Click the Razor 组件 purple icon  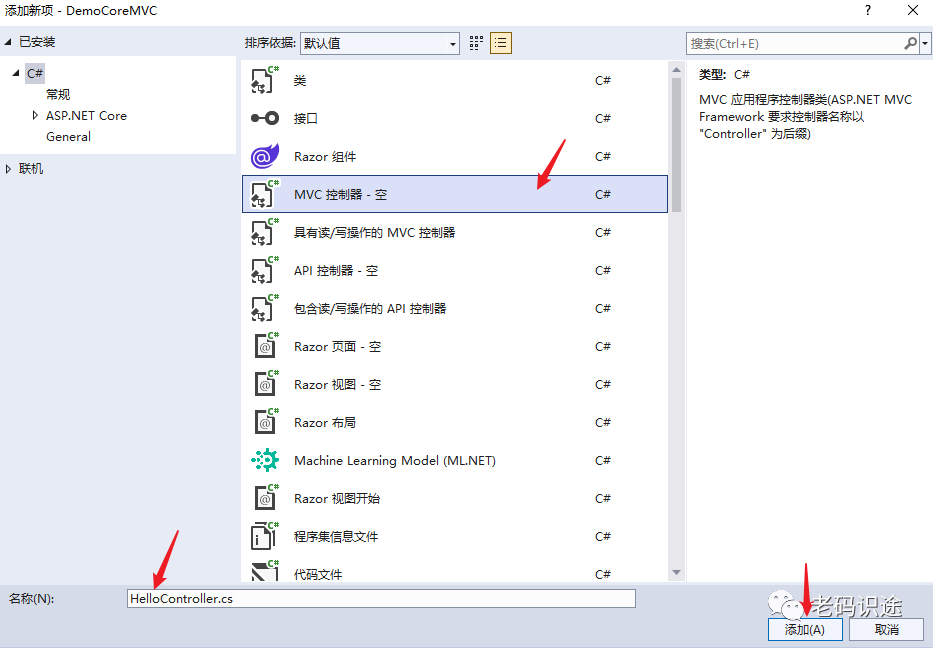click(x=265, y=156)
